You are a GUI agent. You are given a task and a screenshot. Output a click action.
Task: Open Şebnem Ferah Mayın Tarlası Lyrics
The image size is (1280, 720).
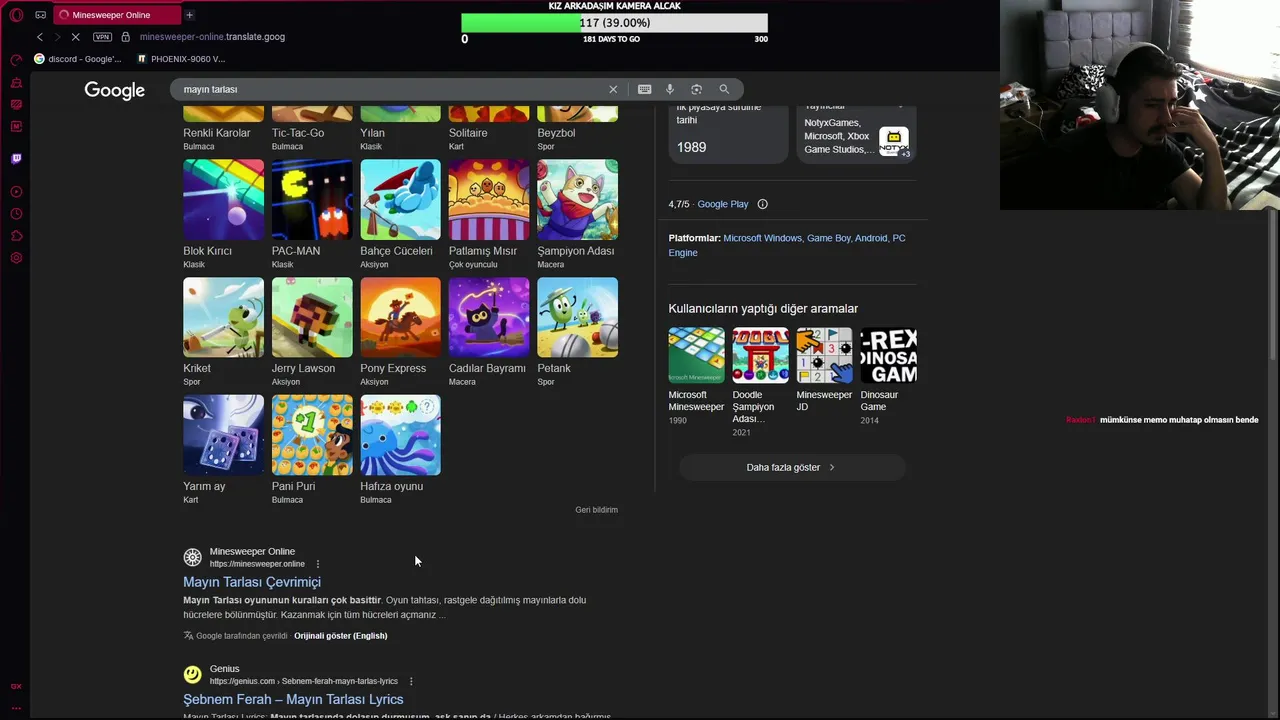pos(293,699)
